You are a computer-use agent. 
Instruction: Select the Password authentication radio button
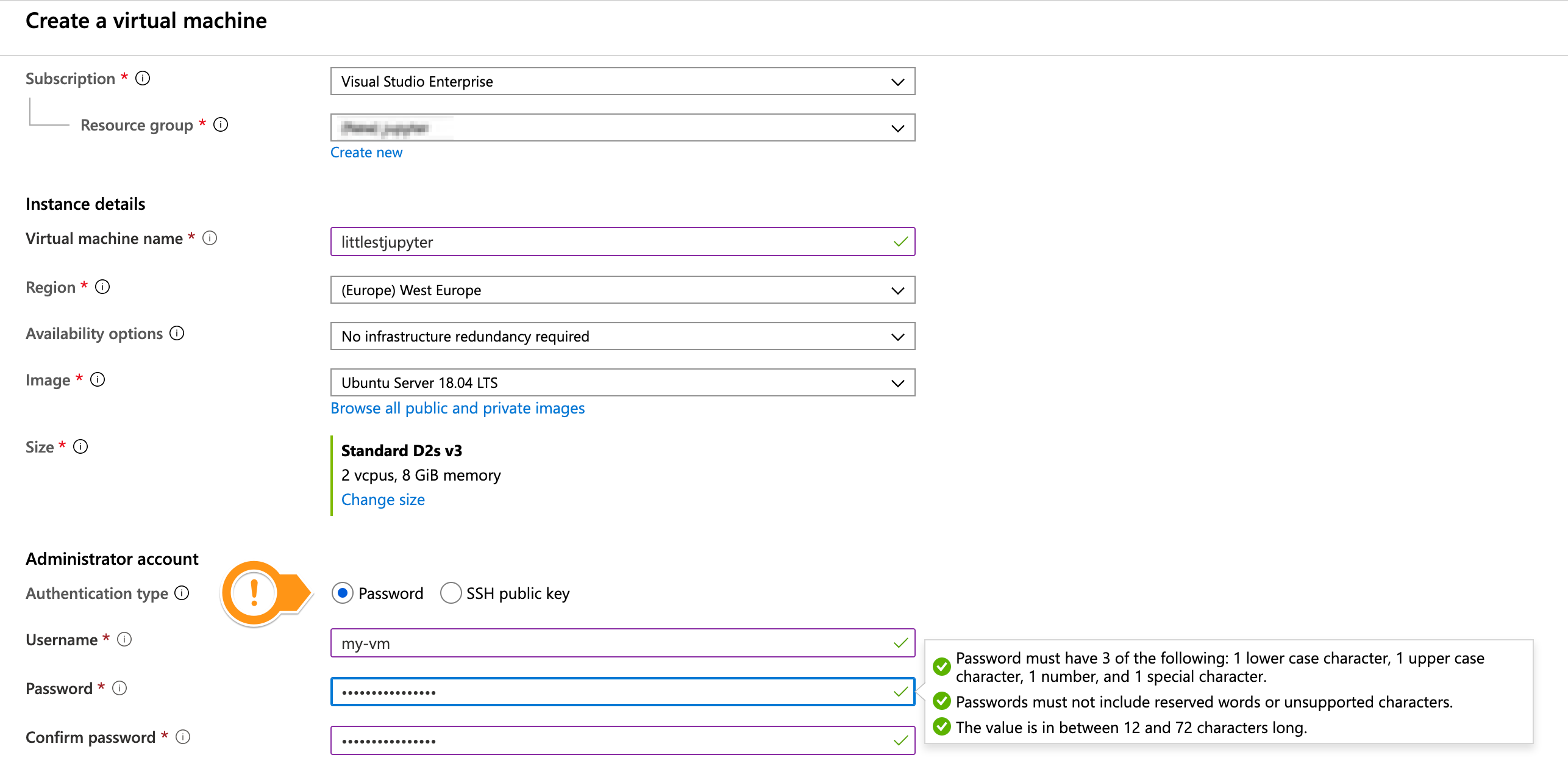coord(343,593)
